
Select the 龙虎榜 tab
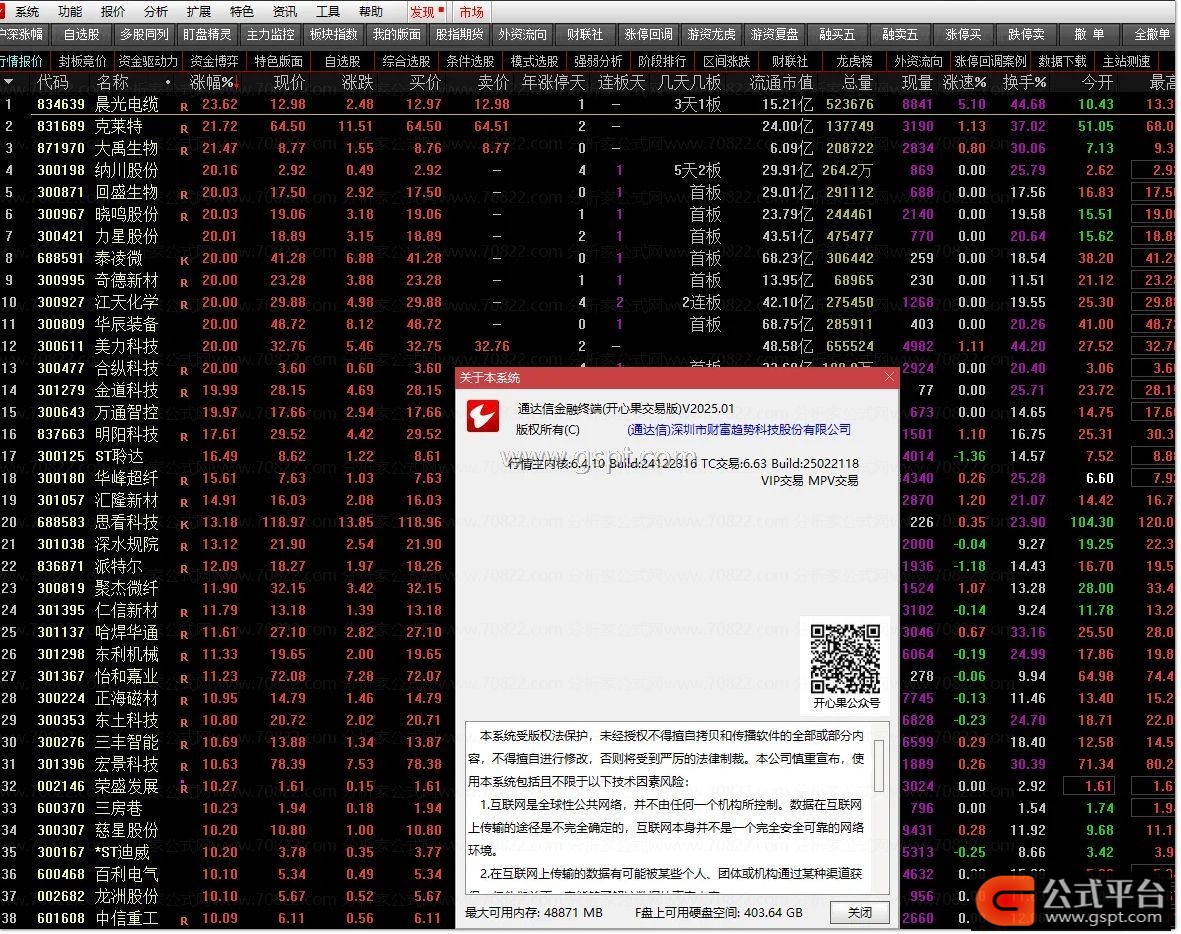pos(854,61)
